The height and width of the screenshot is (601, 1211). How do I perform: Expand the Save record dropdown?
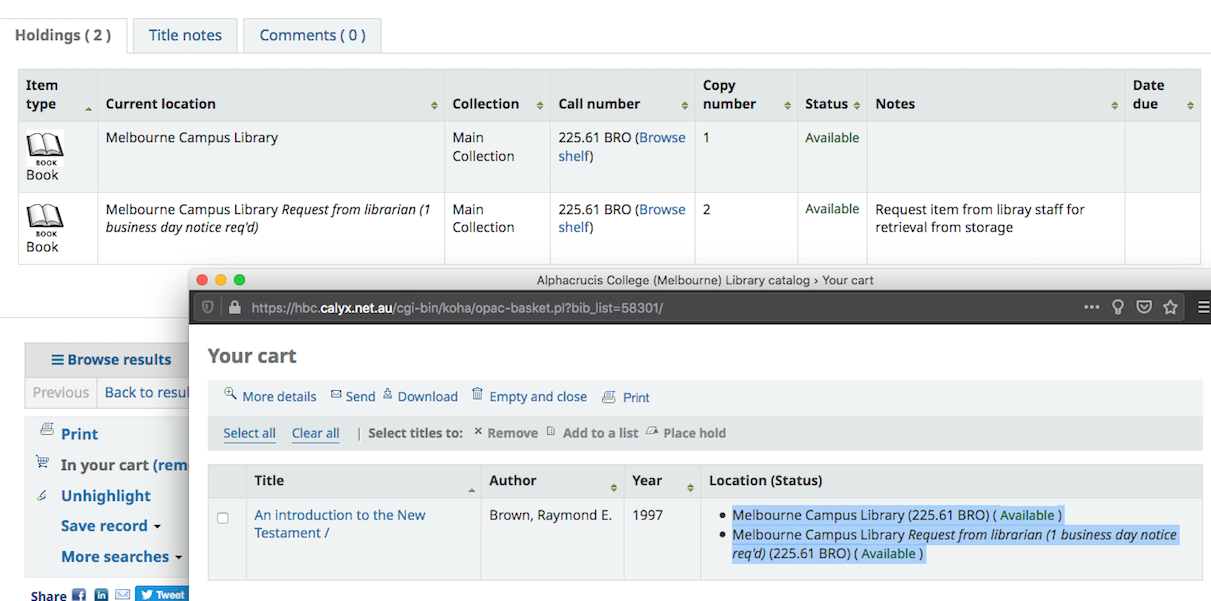click(x=110, y=526)
